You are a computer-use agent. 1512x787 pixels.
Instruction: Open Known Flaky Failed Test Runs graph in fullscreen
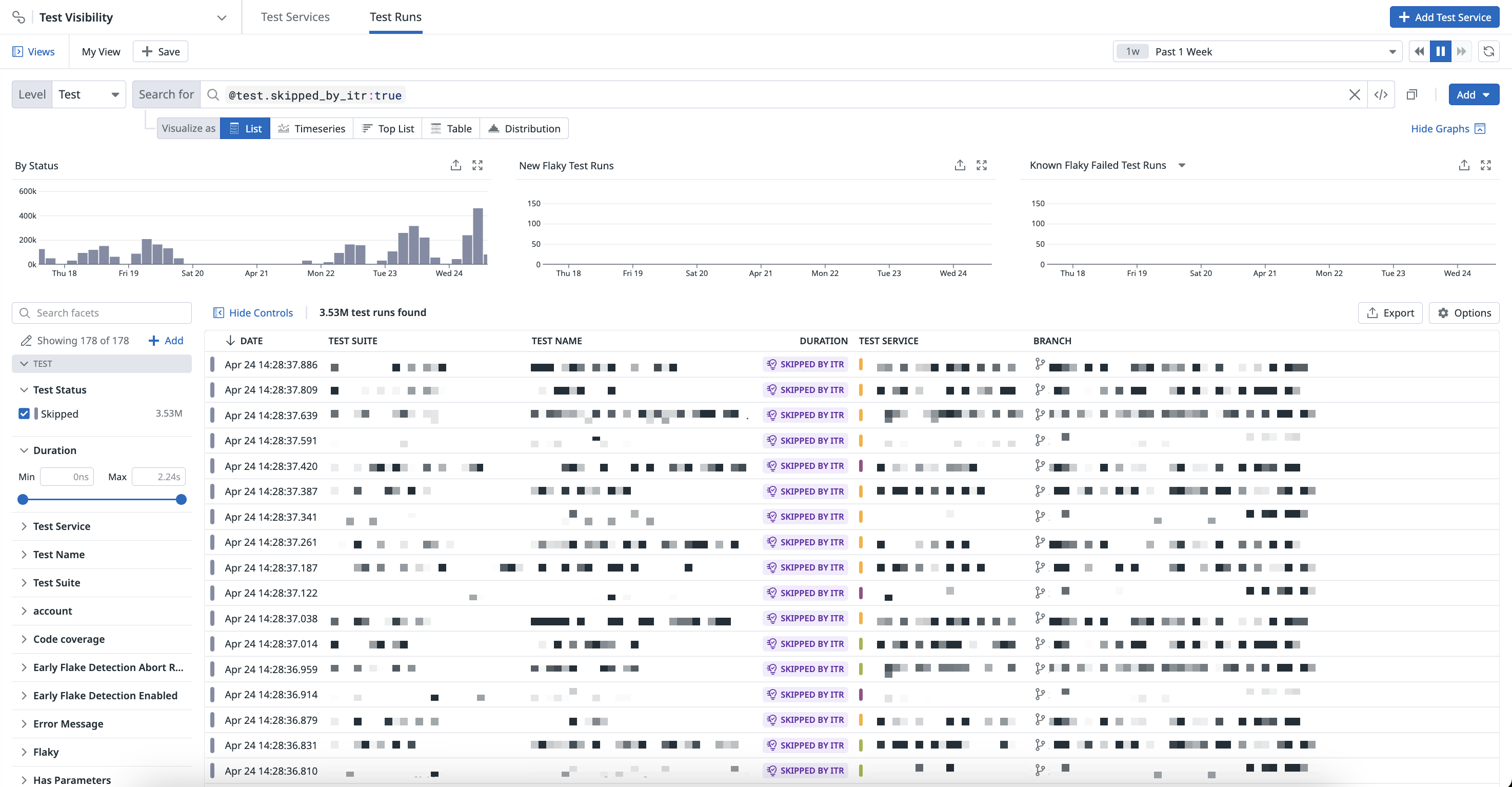pyautogui.click(x=1486, y=165)
